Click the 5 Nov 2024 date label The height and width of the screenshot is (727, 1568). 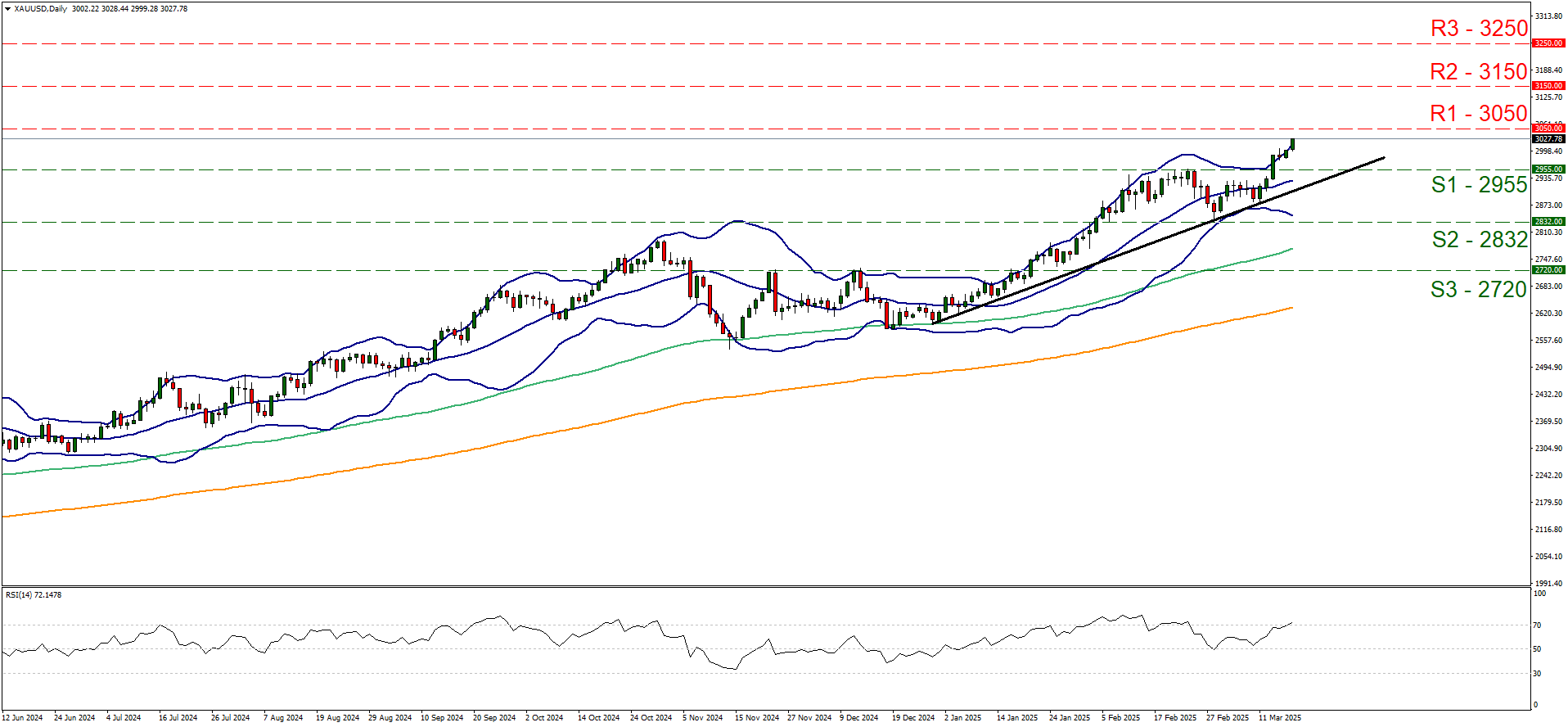(702, 718)
